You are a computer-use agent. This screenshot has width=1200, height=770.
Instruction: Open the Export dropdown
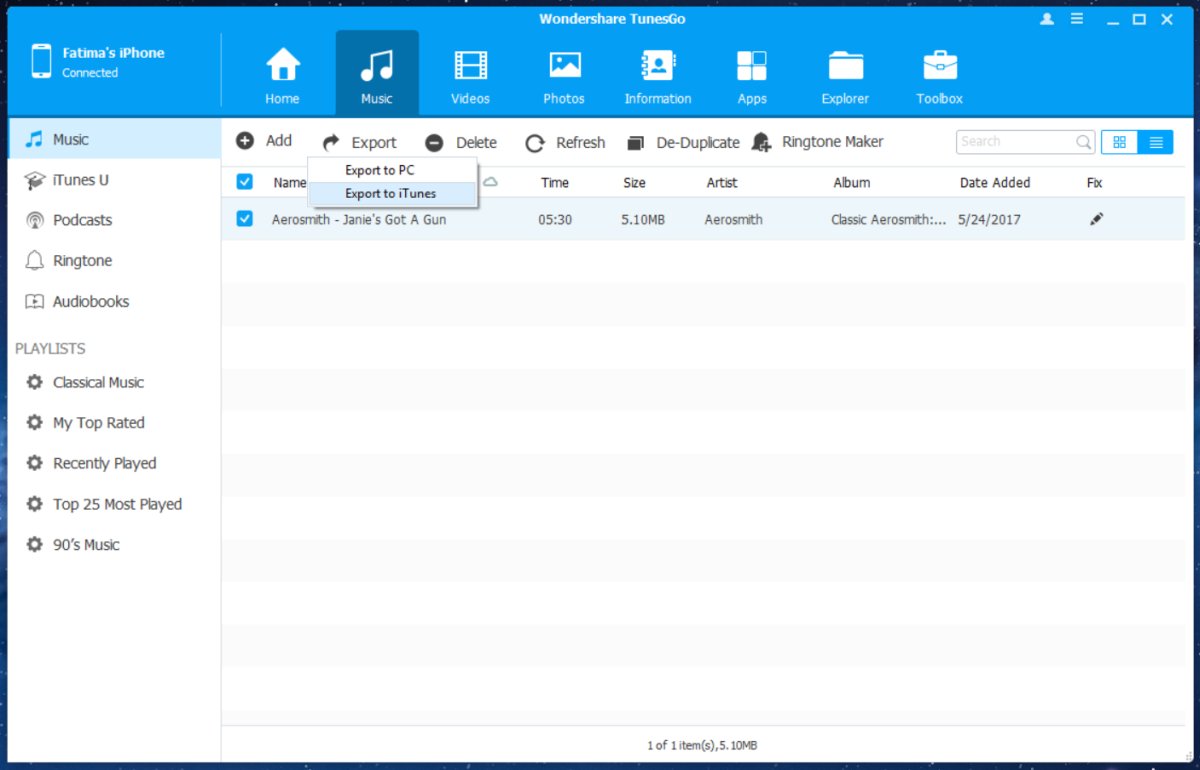pyautogui.click(x=359, y=142)
